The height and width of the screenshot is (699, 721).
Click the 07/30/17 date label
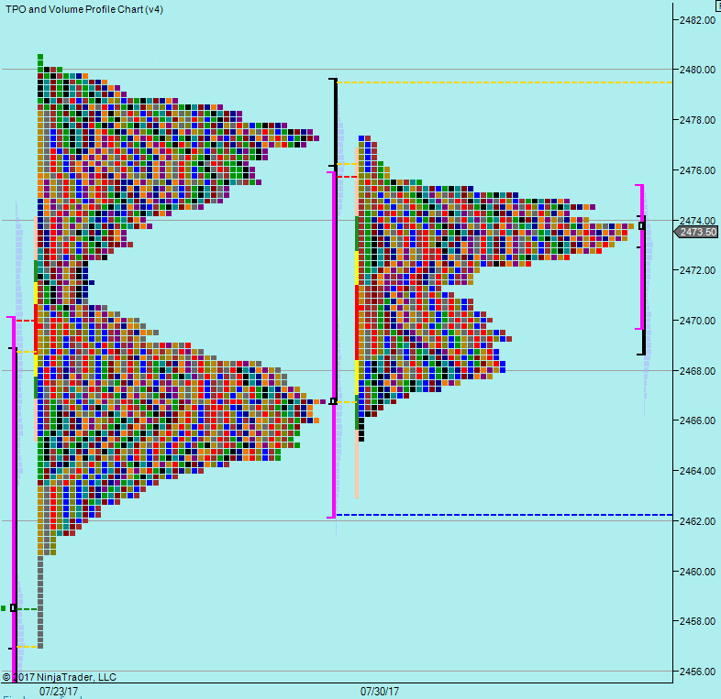pyautogui.click(x=379, y=690)
